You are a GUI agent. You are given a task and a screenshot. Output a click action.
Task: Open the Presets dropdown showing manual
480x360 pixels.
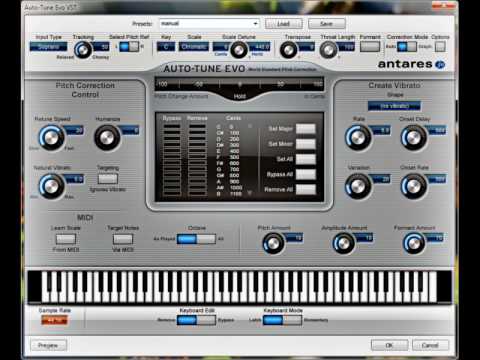click(x=209, y=24)
